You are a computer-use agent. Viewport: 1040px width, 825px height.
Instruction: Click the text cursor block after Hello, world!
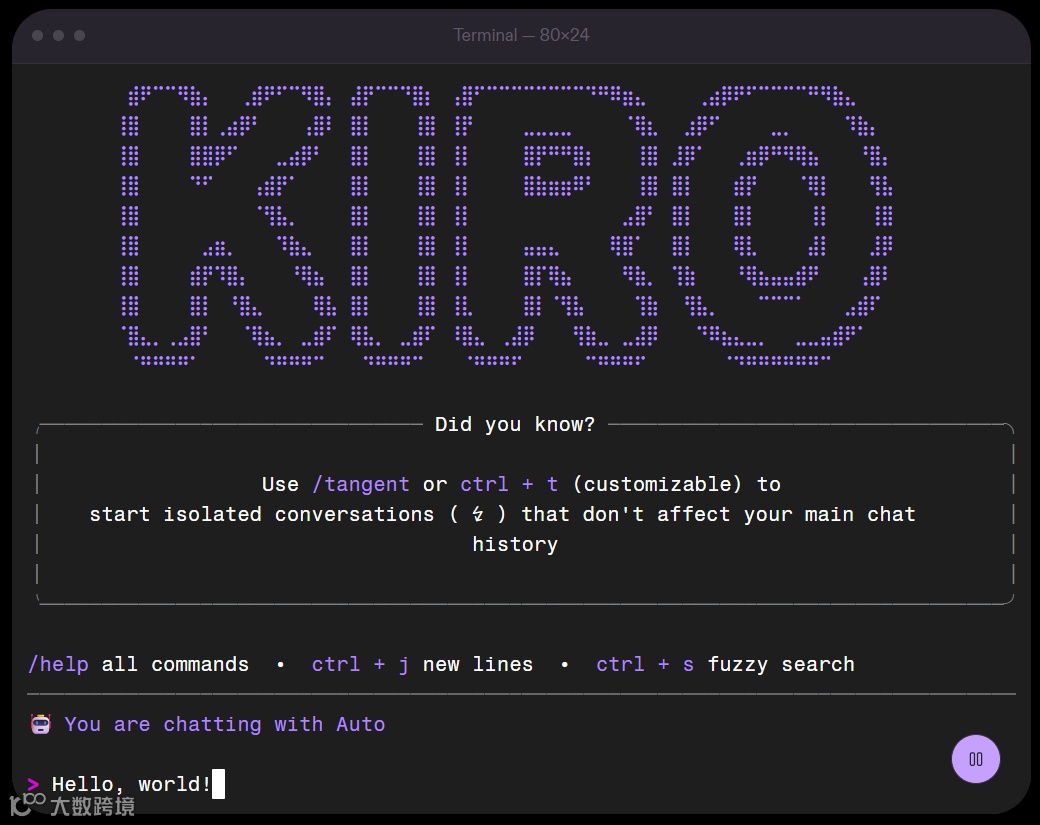tap(218, 784)
